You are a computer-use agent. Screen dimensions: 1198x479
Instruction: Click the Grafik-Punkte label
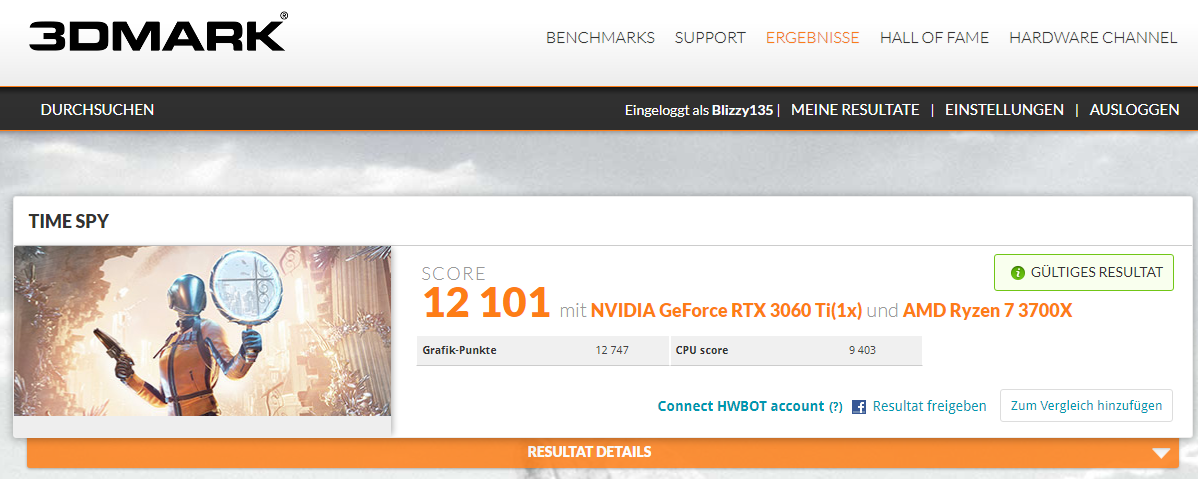pos(459,351)
